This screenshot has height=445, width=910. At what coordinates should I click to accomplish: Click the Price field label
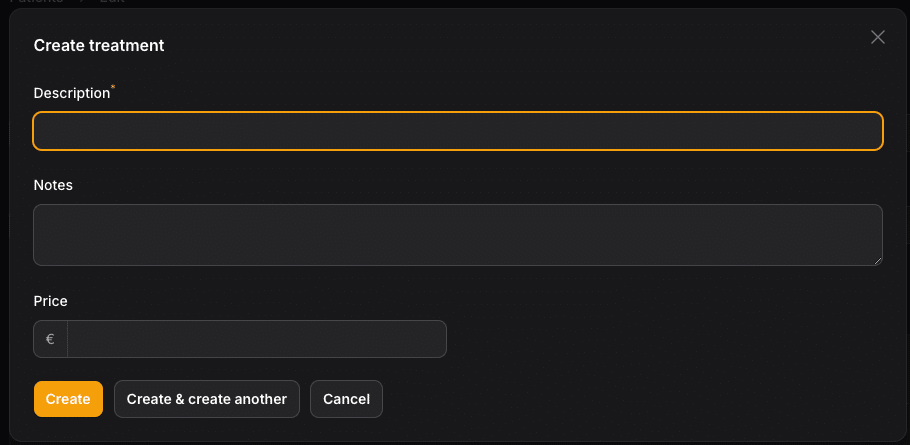pos(50,301)
